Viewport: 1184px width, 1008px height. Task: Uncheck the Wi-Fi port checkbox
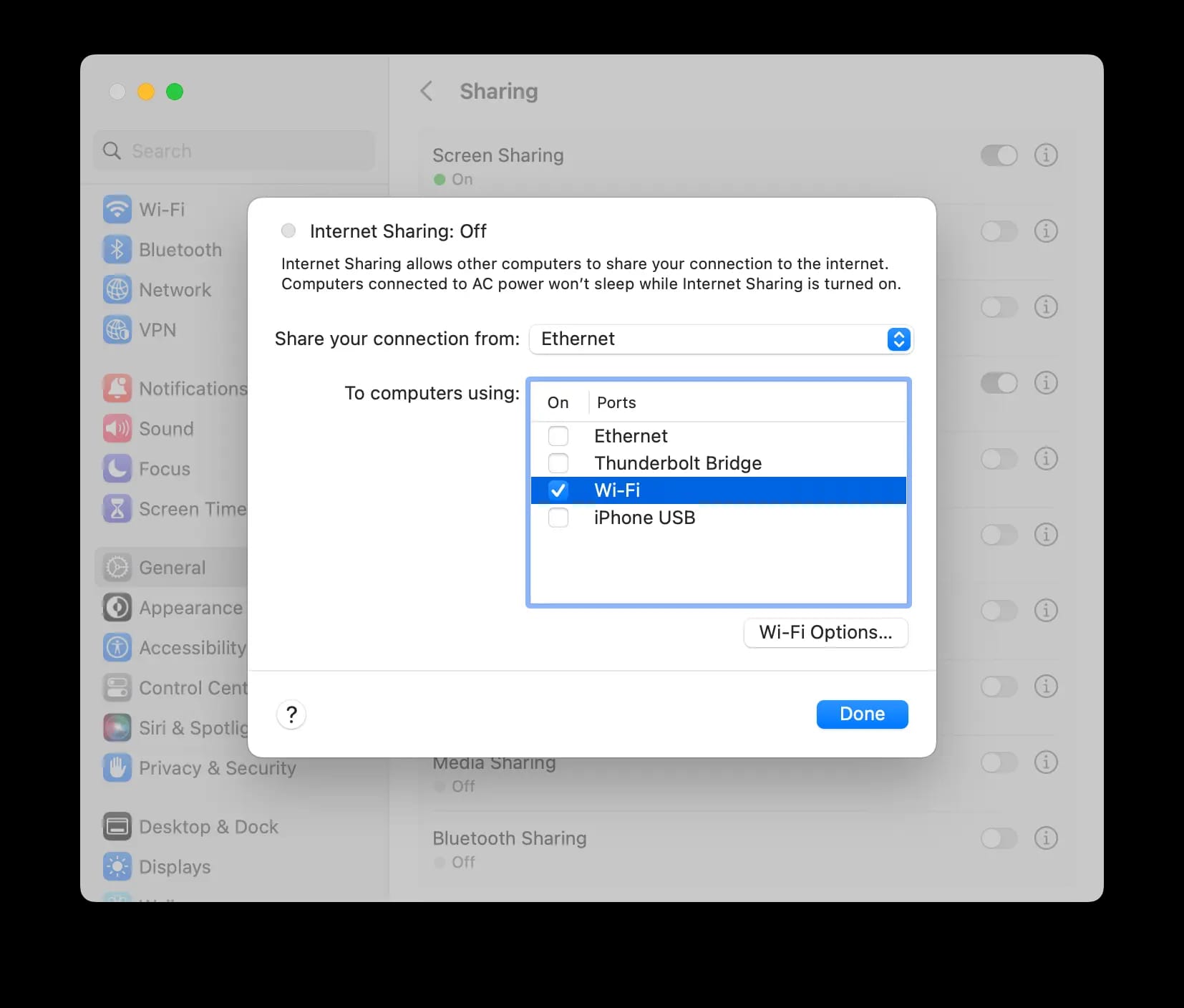point(558,490)
